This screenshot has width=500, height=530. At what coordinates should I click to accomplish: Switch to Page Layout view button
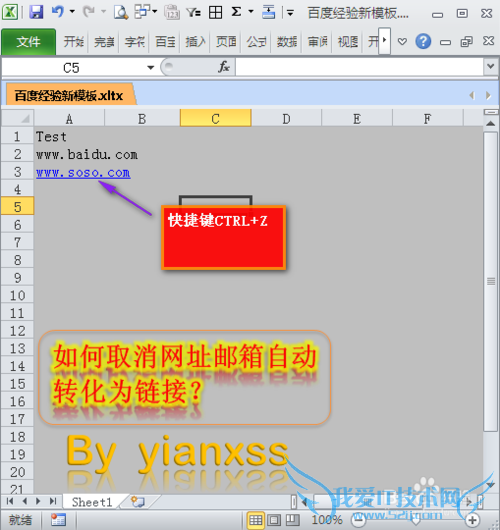274,520
